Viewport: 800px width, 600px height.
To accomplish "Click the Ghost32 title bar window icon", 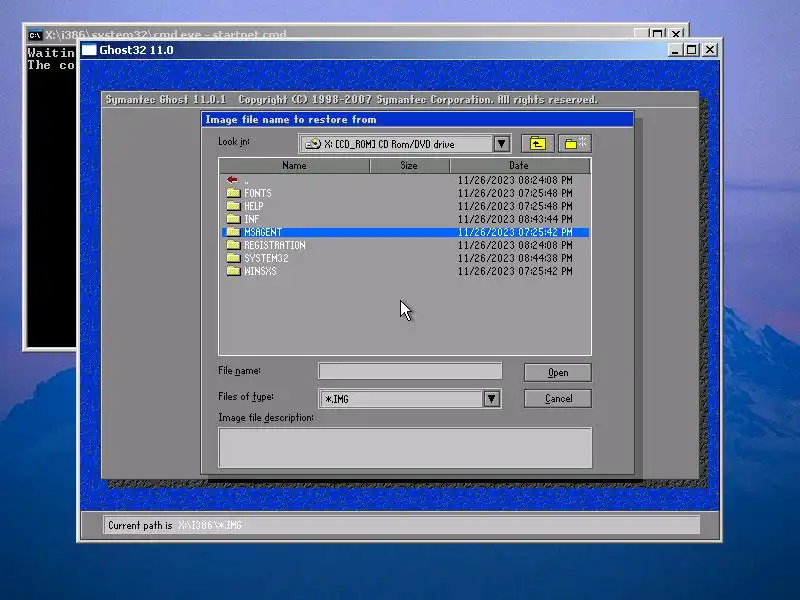I will click(x=89, y=50).
